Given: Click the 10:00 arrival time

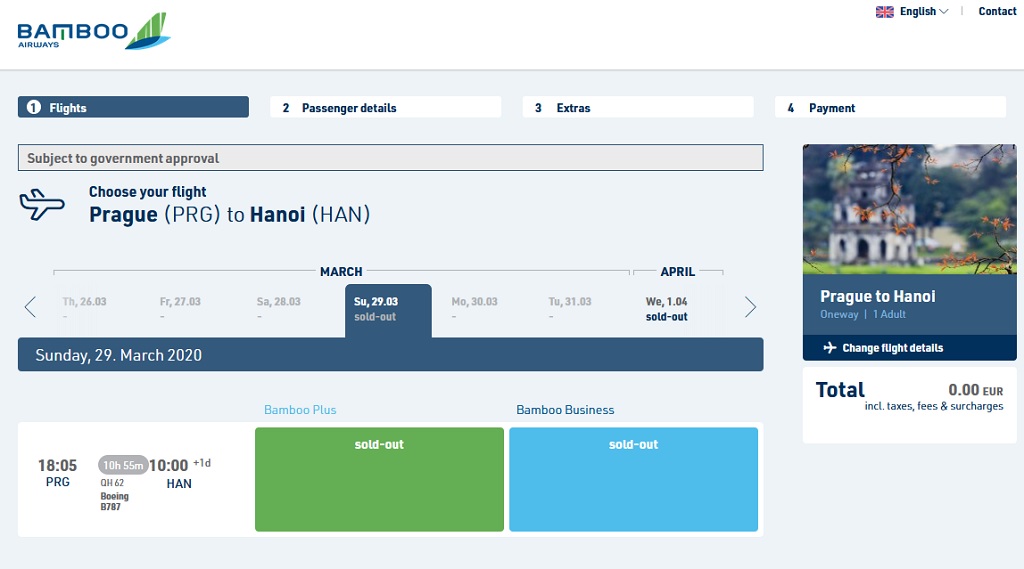Looking at the screenshot, I should point(168,465).
